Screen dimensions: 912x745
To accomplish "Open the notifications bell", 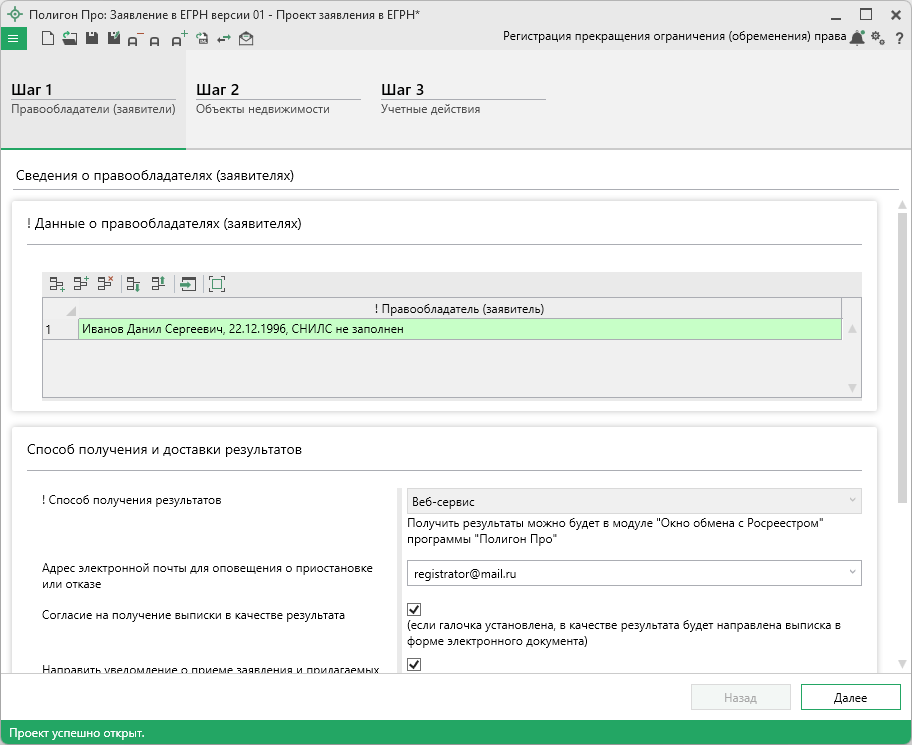I will pos(857,38).
